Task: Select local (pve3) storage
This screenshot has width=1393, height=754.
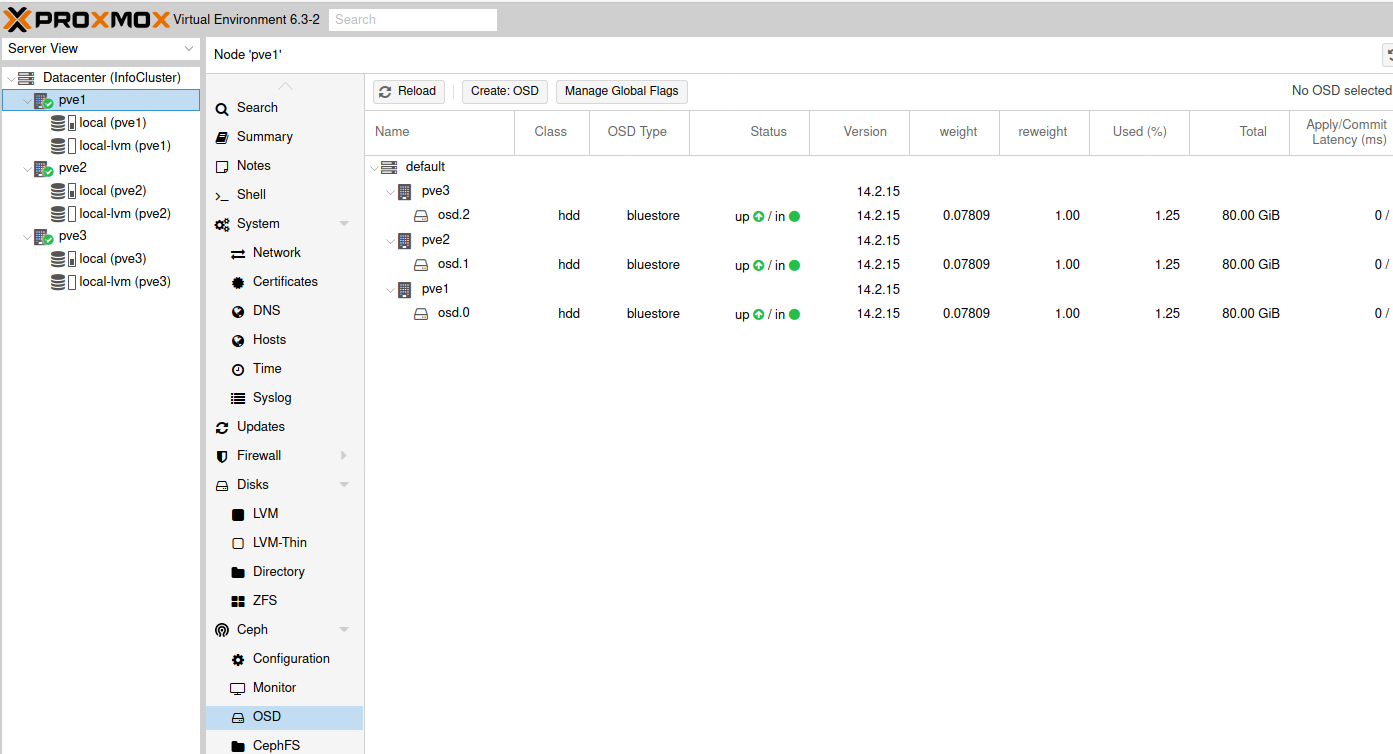Action: 99,259
